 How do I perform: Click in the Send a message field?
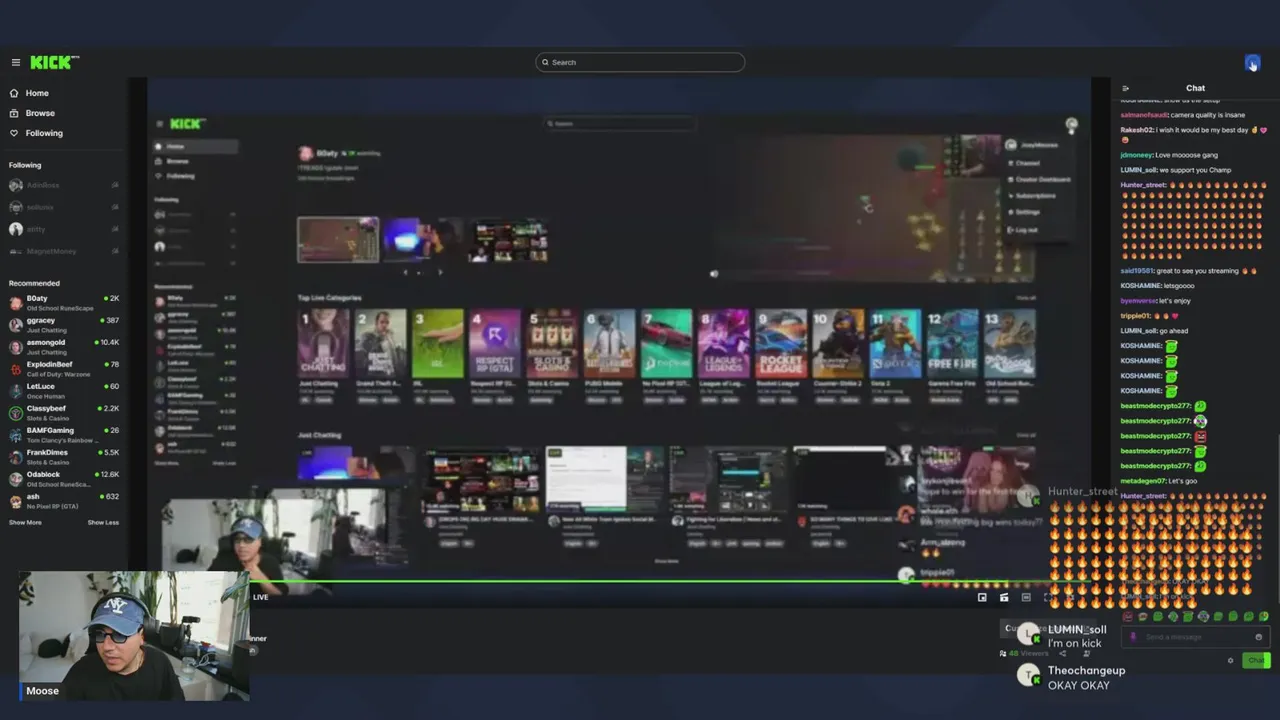1196,637
